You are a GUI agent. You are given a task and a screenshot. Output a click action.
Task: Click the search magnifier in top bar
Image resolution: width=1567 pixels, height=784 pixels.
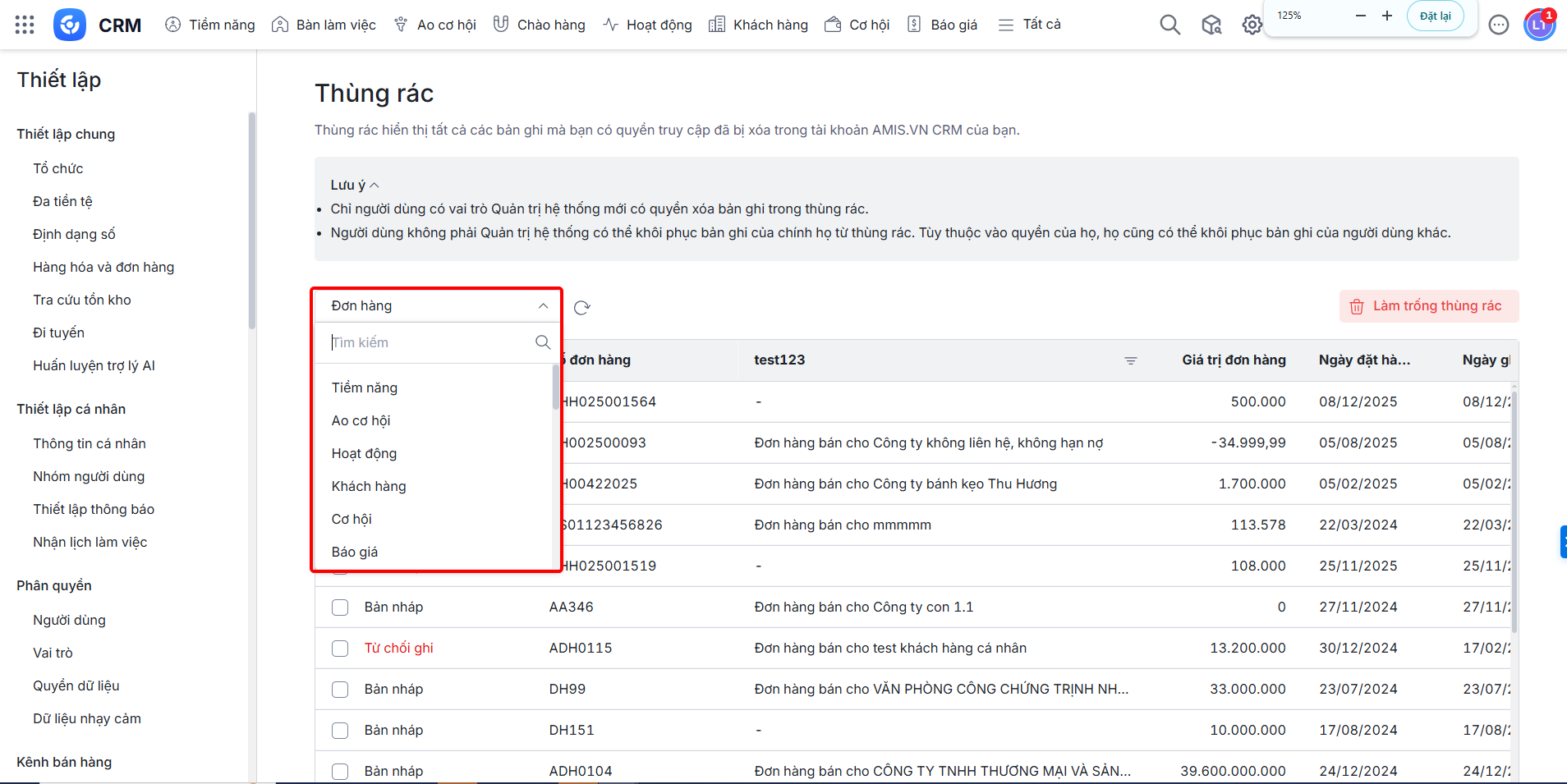pos(1170,25)
